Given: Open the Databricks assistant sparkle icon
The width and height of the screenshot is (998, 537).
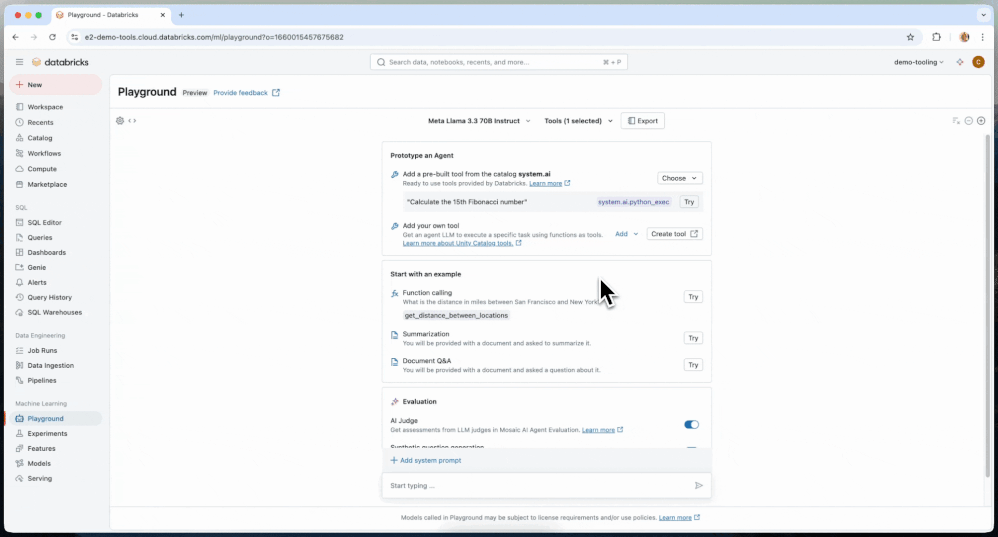Looking at the screenshot, I should [x=960, y=62].
